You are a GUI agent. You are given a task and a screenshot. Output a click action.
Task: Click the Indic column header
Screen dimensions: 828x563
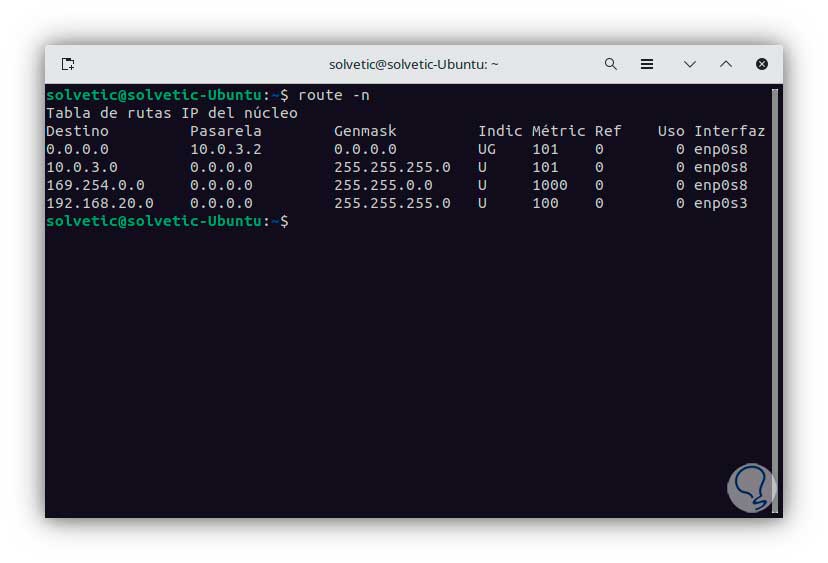click(x=500, y=131)
